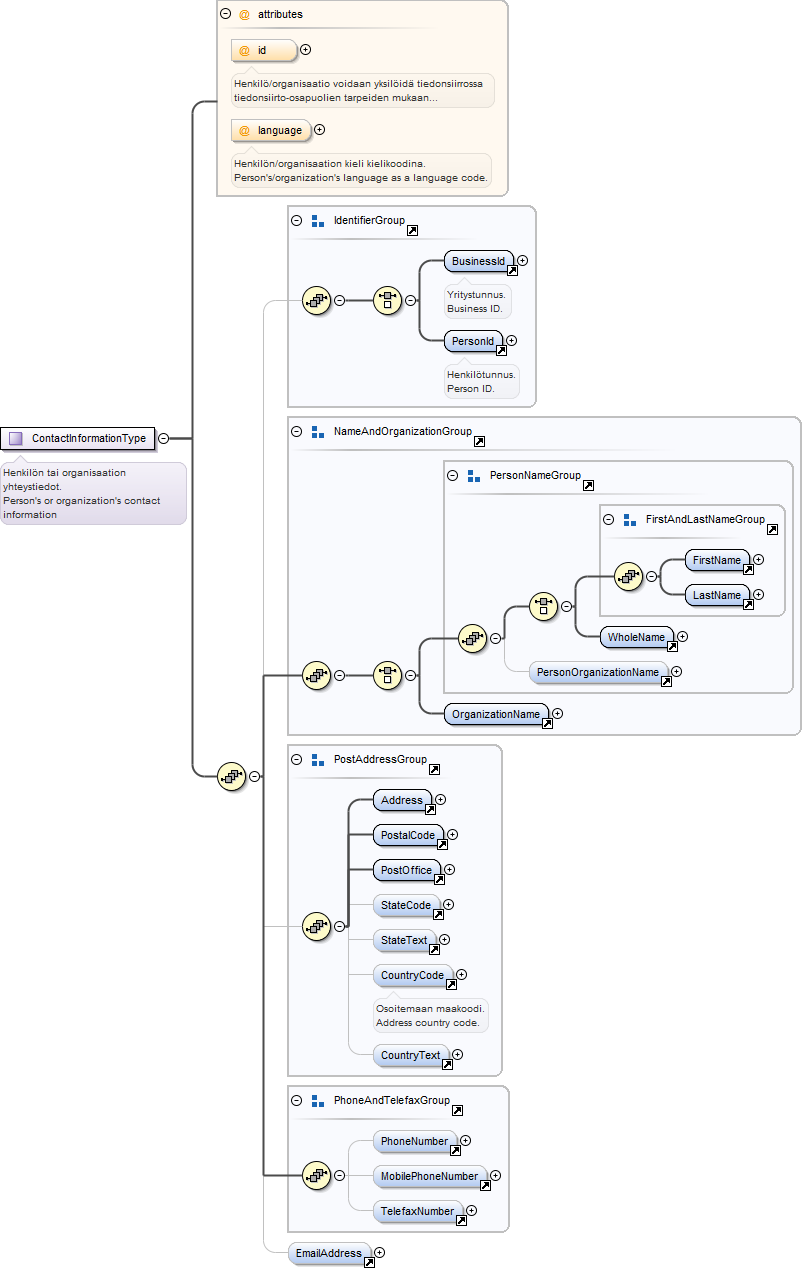Image resolution: width=803 pixels, height=1269 pixels.
Task: Click the 'Osoitemaan maakoodi' annotation text
Action: point(430,1009)
